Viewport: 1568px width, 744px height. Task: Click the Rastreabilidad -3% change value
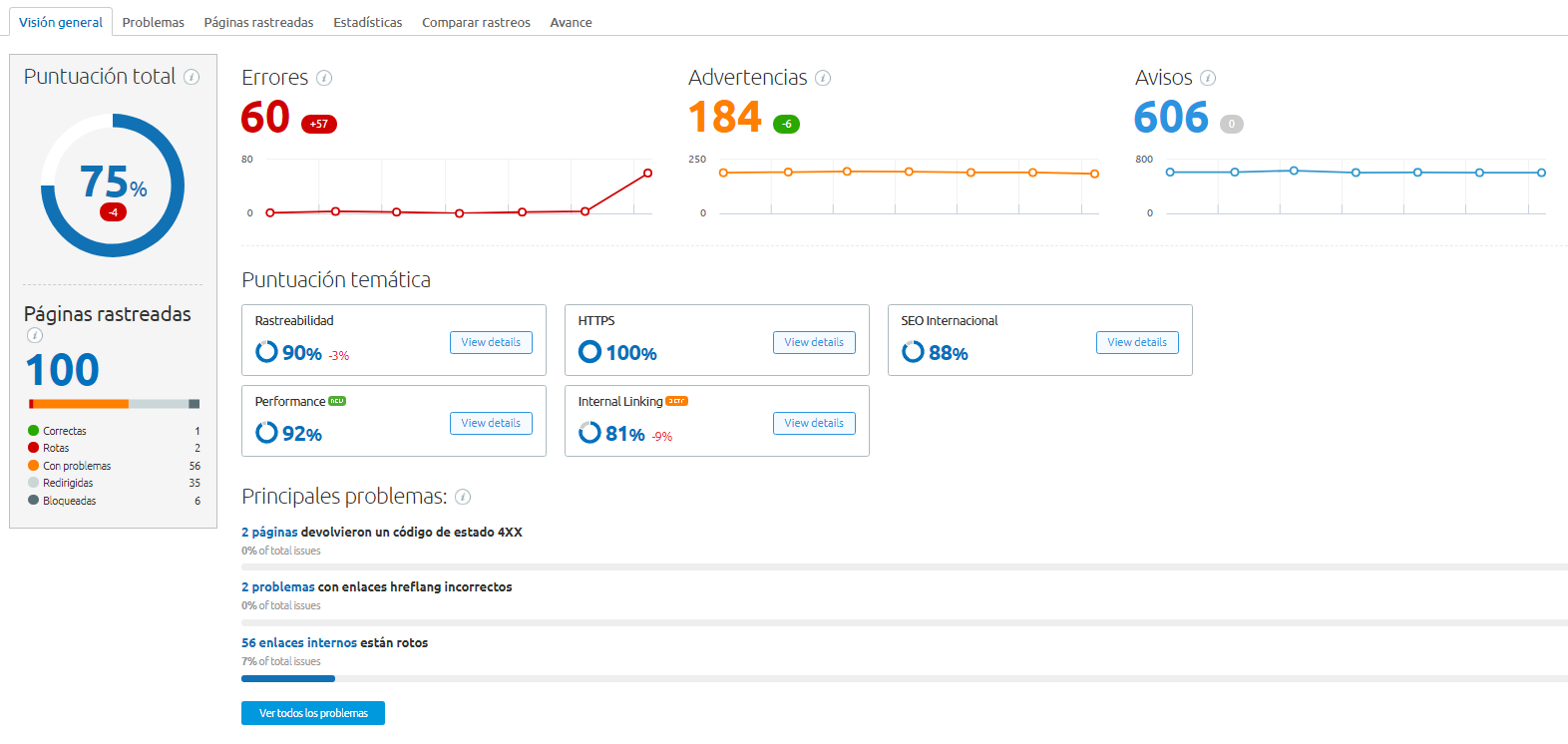(x=339, y=356)
